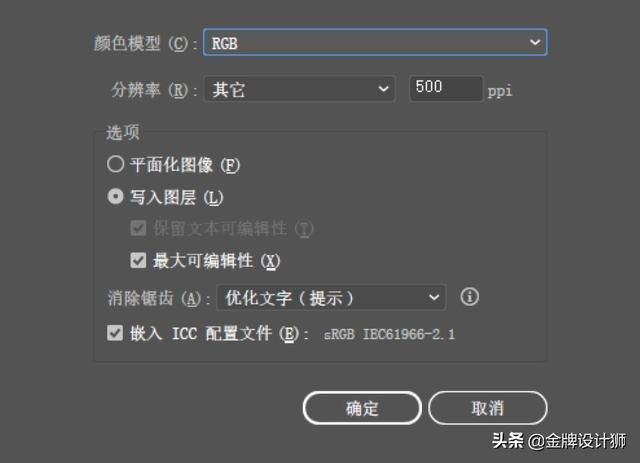Click the chevron arrow on the RGB color model box
Viewport: 640px width, 463px height.
pos(535,42)
